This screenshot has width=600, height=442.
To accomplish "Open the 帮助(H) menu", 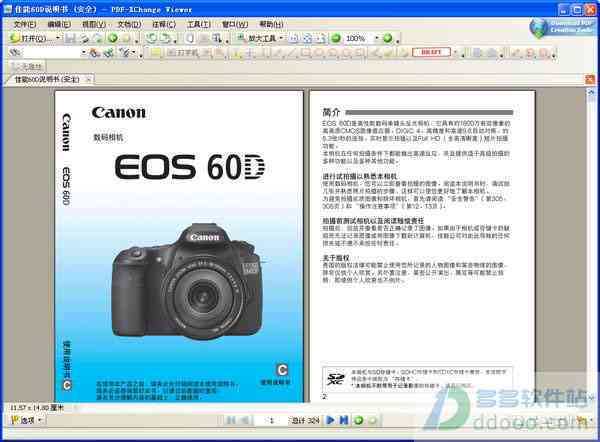I will click(x=271, y=24).
